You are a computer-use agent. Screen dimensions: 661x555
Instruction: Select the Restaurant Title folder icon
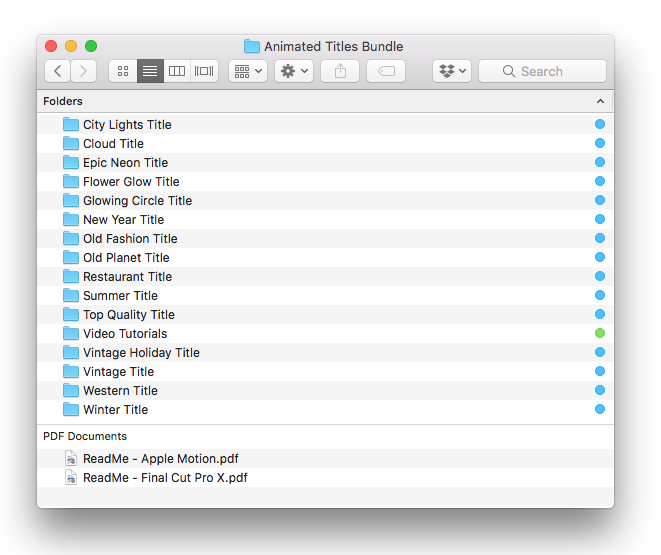(71, 276)
